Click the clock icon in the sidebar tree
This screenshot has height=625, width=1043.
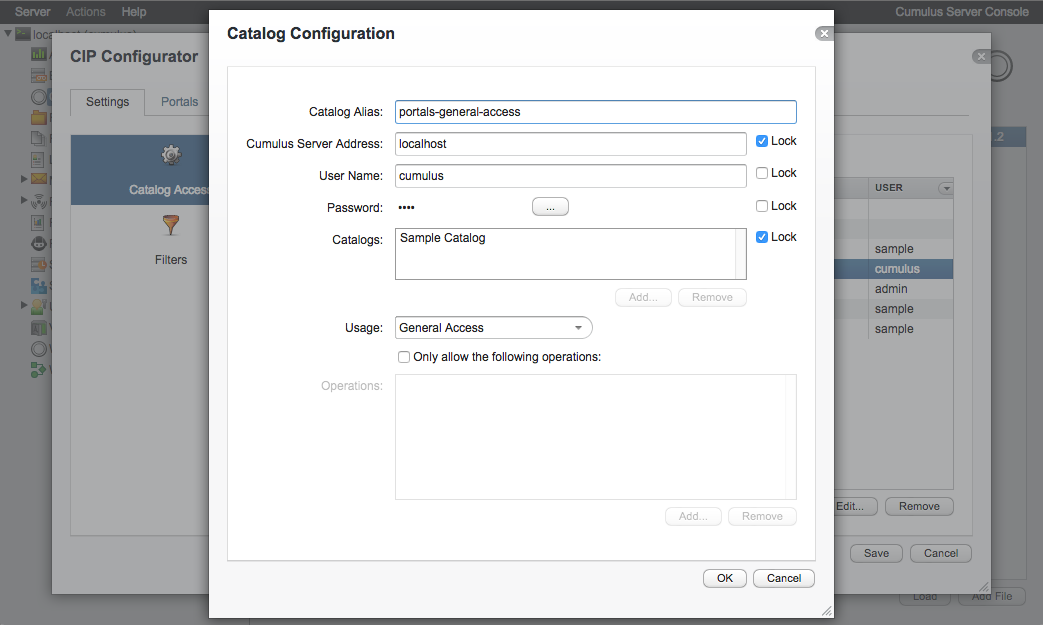[36, 264]
